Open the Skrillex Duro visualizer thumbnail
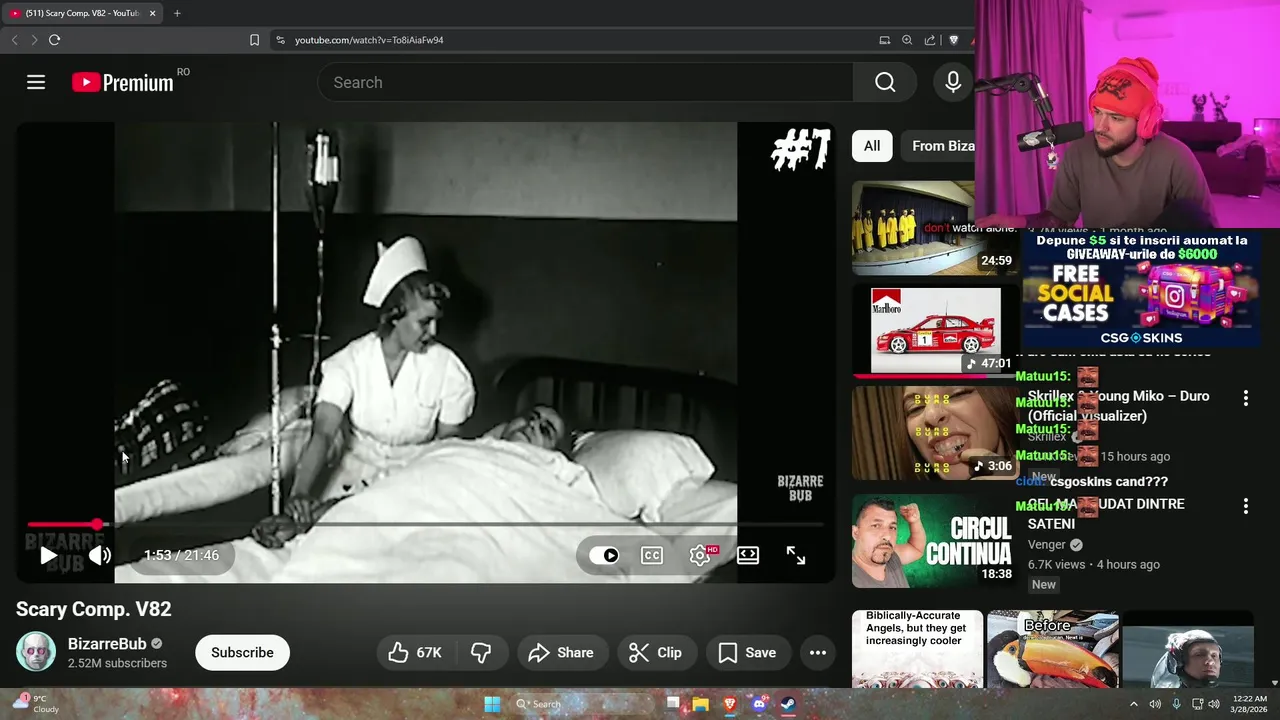The height and width of the screenshot is (720, 1280). coord(935,433)
